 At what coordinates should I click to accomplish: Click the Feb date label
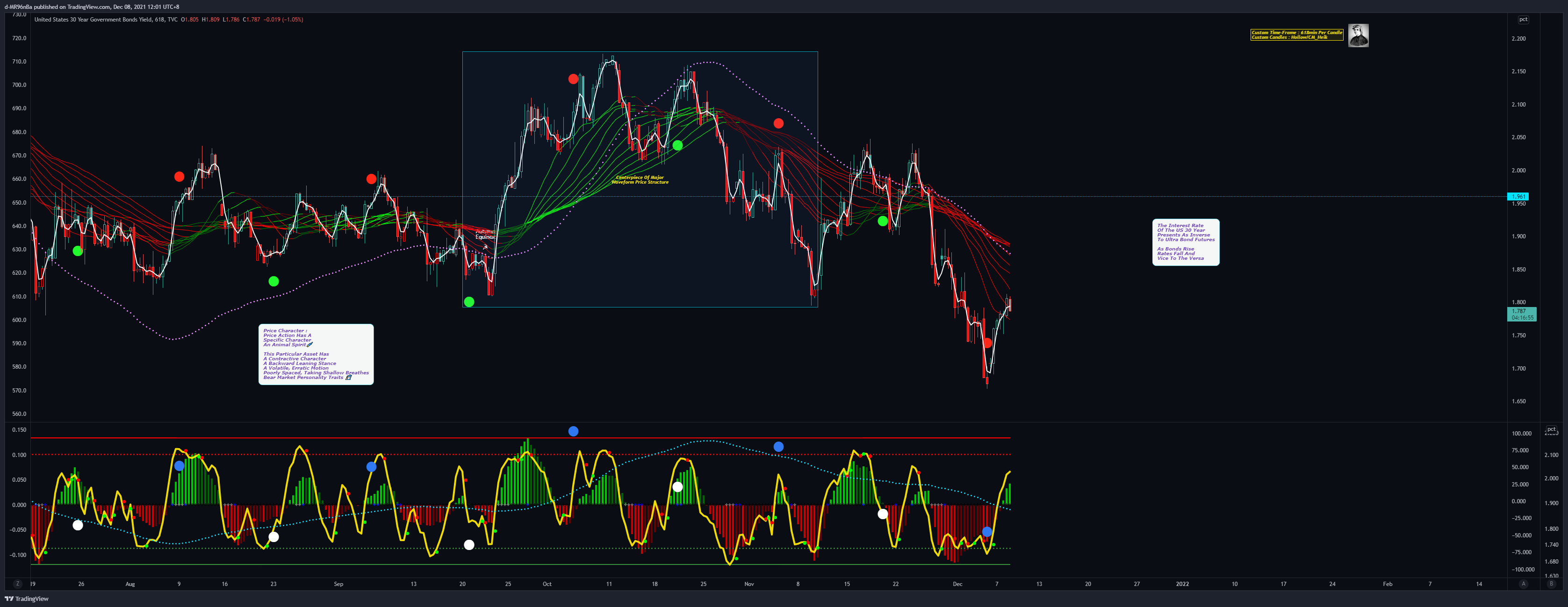(1387, 584)
